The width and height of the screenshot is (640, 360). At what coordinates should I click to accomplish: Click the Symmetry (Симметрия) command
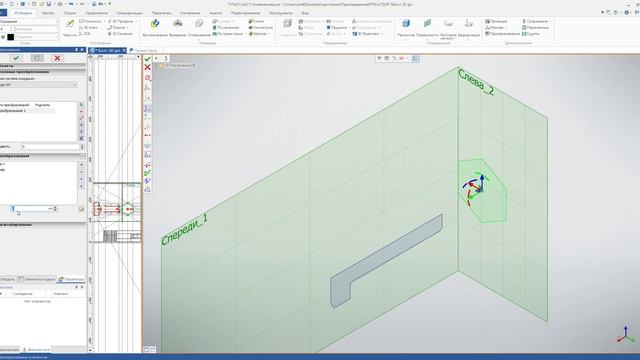(x=260, y=27)
